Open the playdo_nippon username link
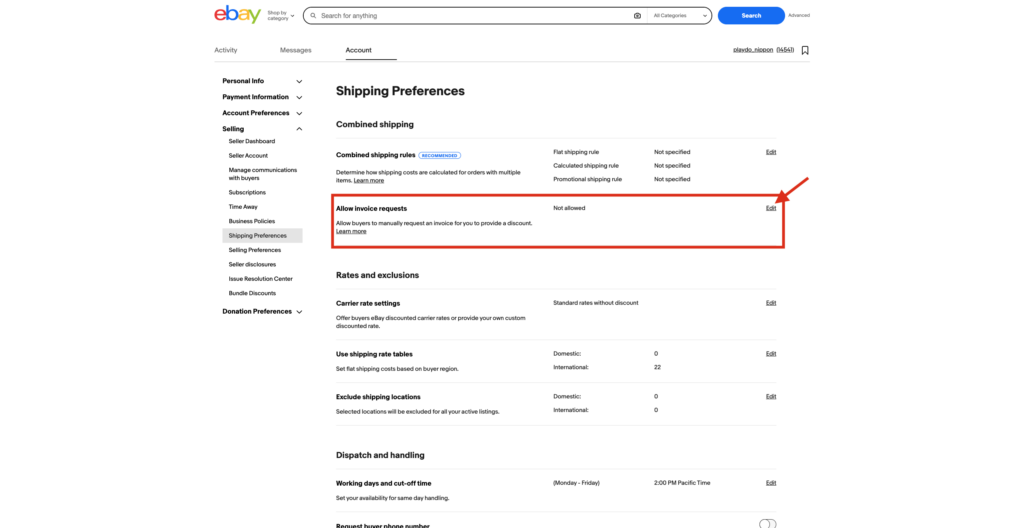Screen dimensions: 1024x528 click(x=753, y=50)
